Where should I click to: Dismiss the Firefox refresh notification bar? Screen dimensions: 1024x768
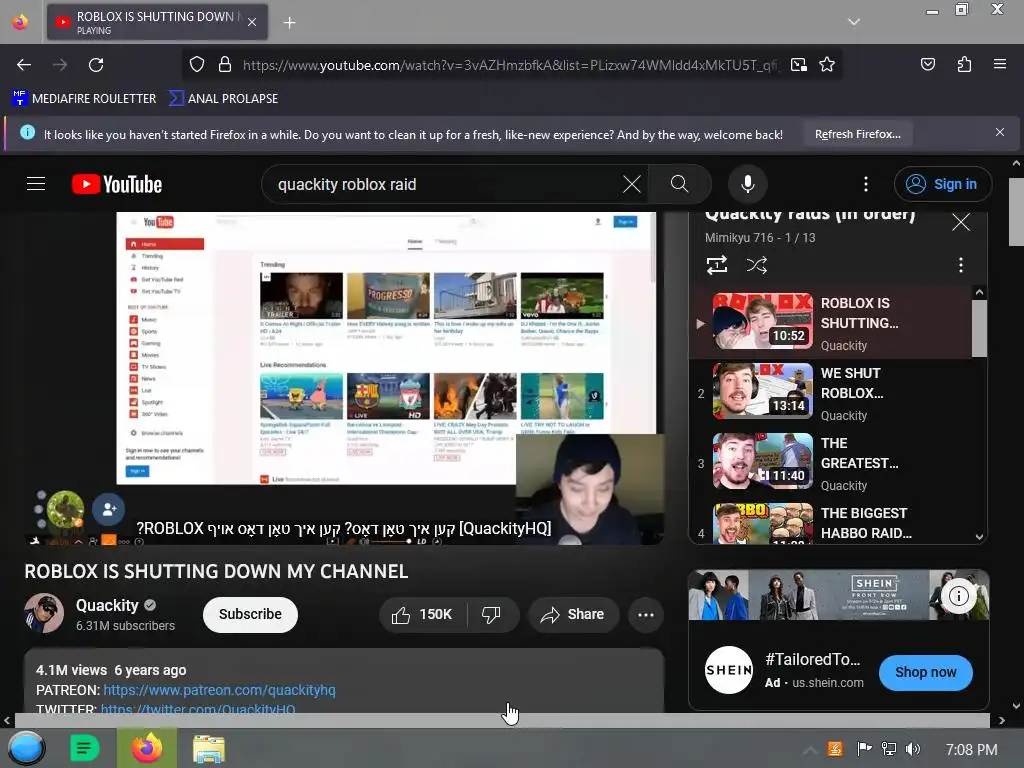(x=999, y=133)
